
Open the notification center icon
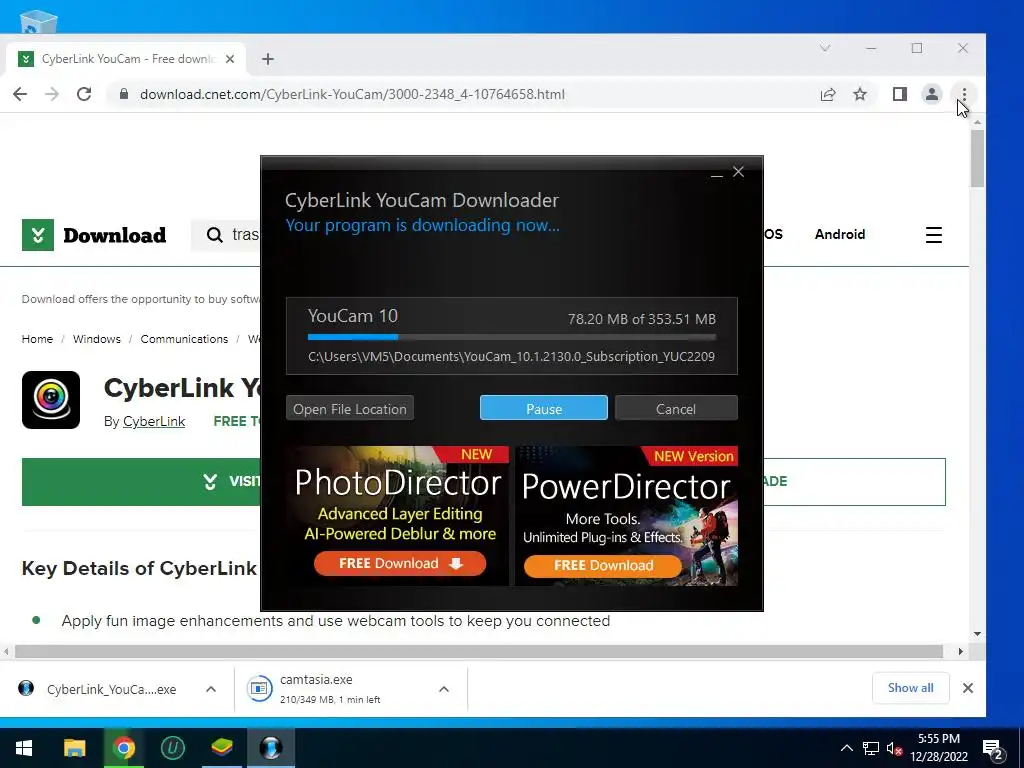(x=993, y=749)
